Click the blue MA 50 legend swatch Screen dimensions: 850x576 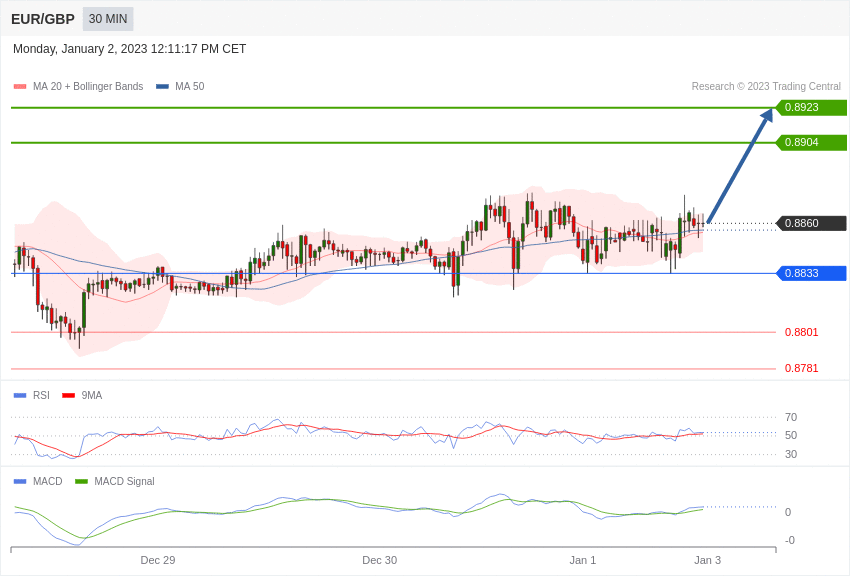(163, 87)
